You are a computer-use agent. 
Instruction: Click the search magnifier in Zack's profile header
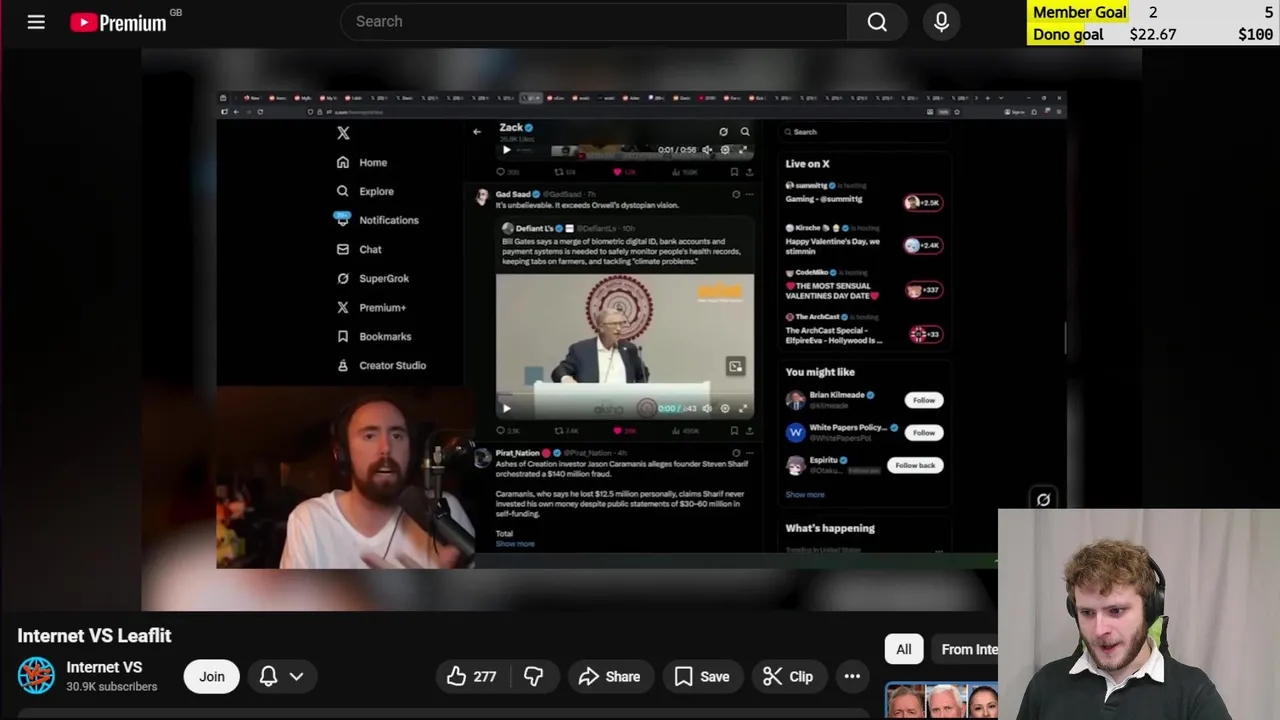745,131
